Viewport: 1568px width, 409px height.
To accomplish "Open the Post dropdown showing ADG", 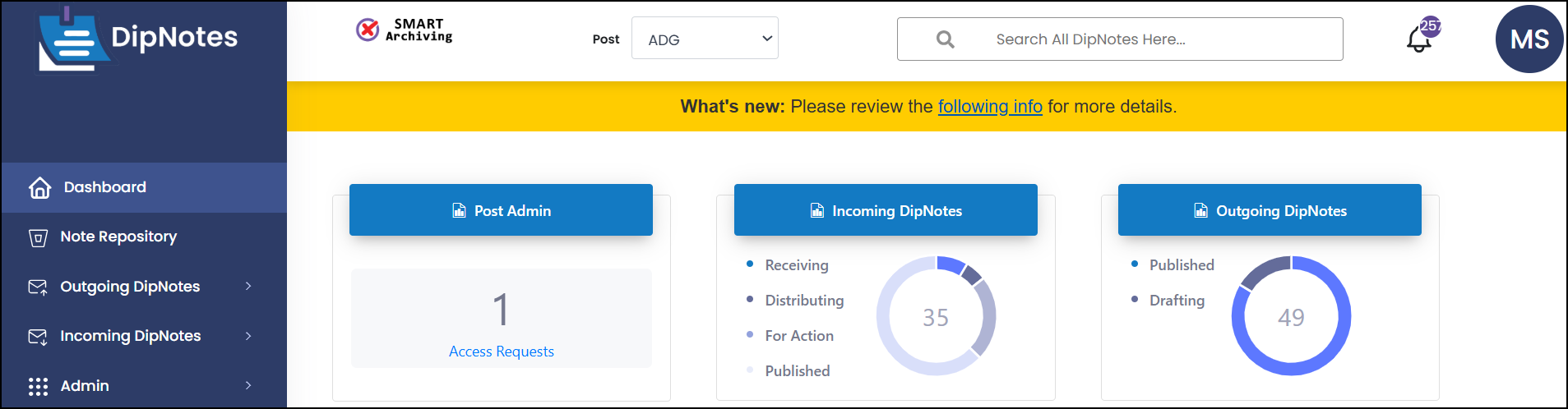I will (705, 39).
